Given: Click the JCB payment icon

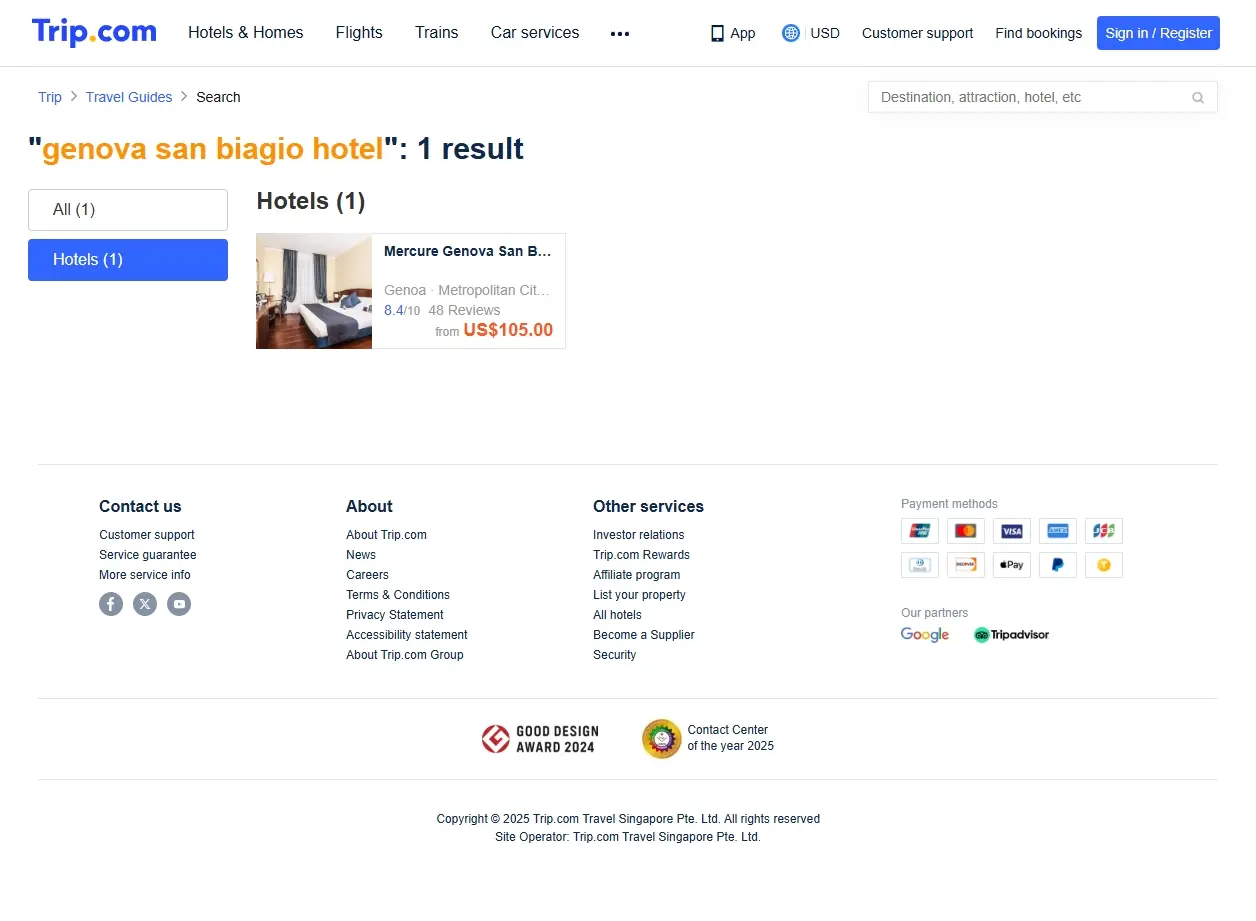Looking at the screenshot, I should pyautogui.click(x=1104, y=531).
